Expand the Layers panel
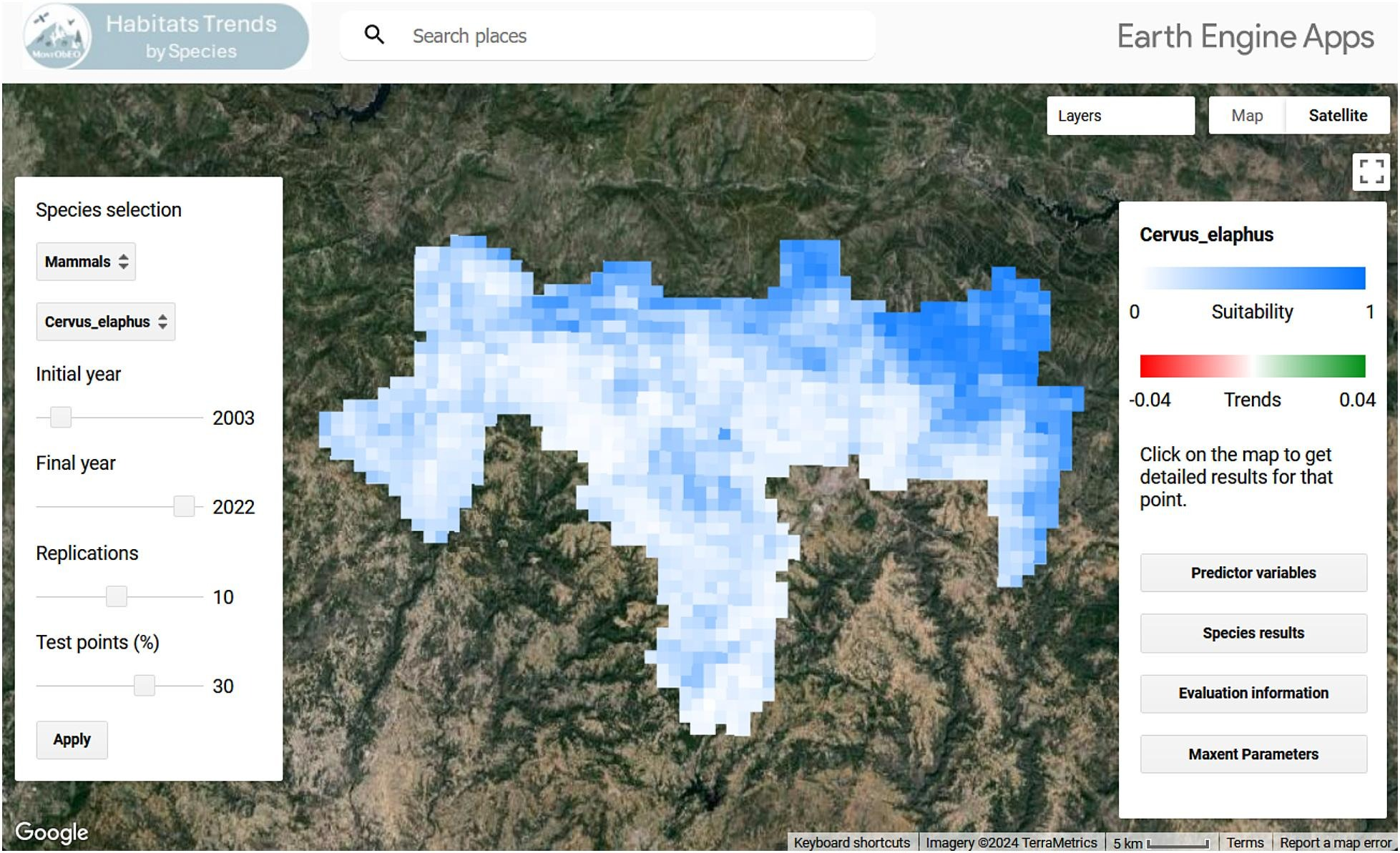This screenshot has height=853, width=1400. (x=1120, y=116)
